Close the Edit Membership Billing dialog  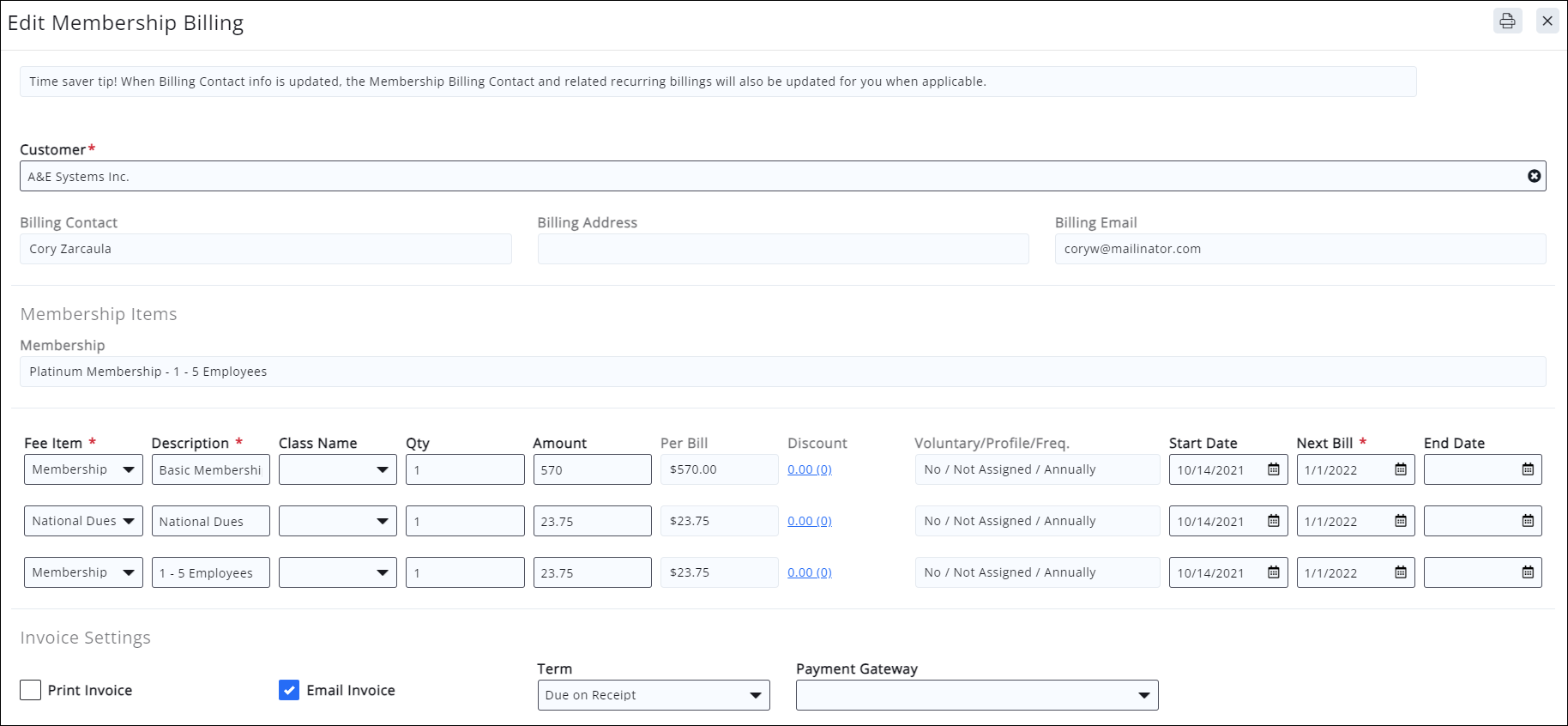1547,21
